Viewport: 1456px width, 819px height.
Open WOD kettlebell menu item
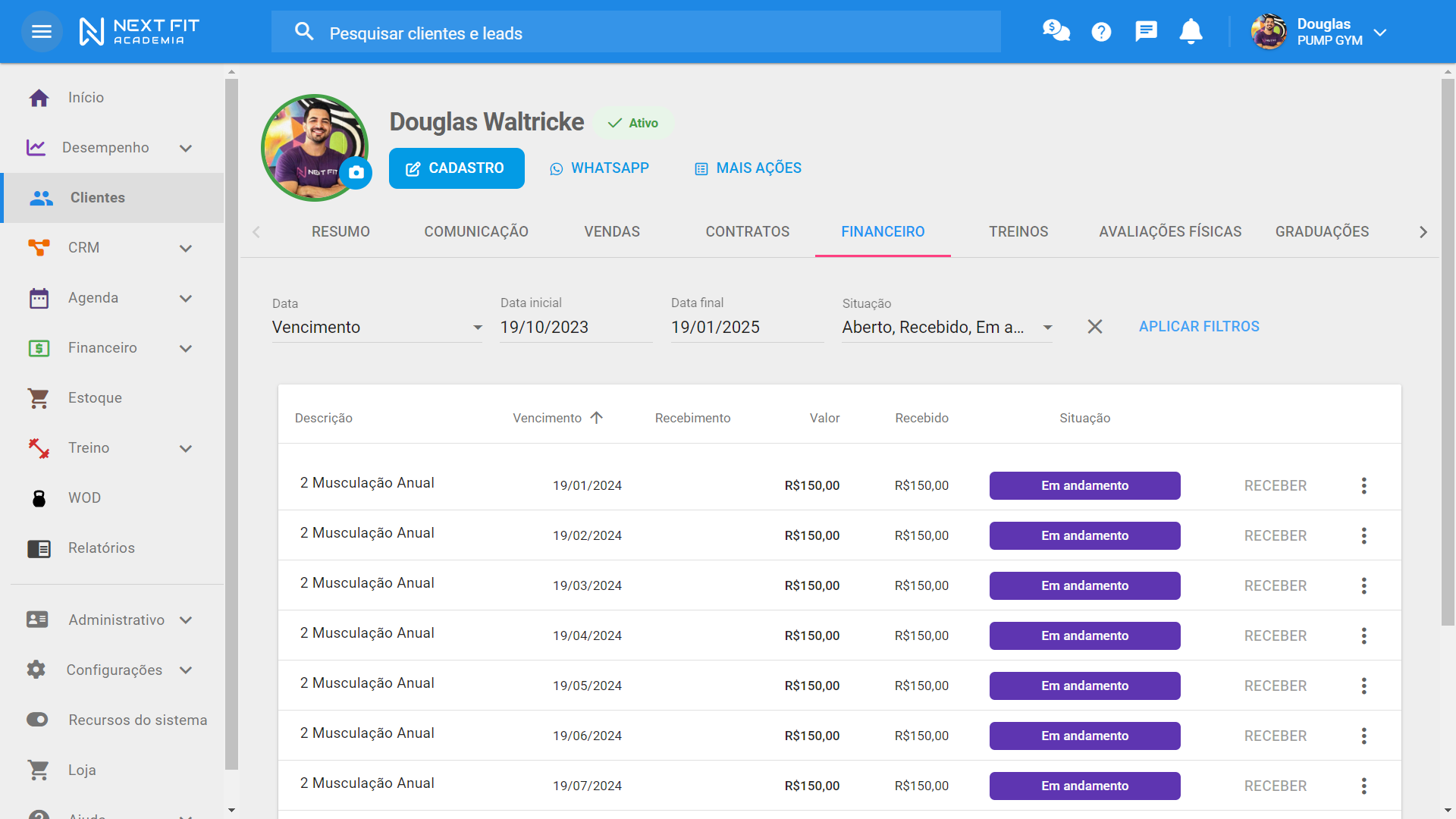(x=83, y=498)
